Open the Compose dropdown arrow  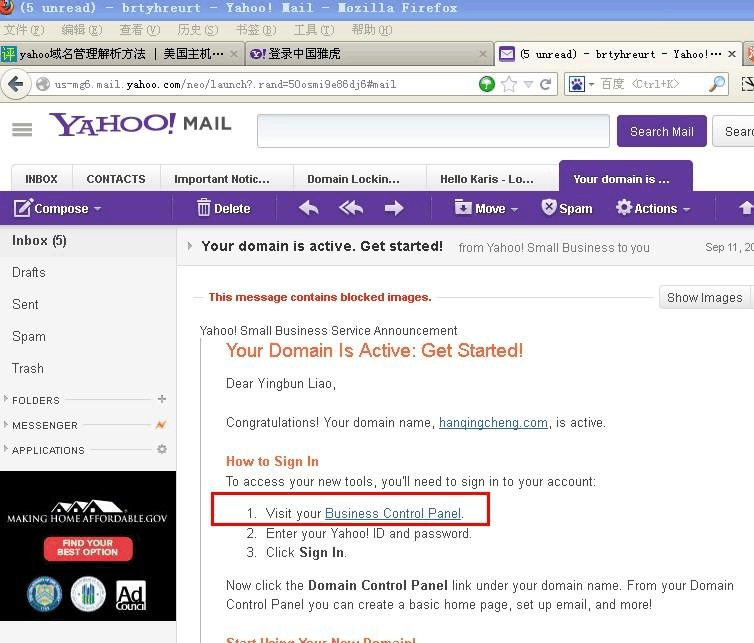97,209
